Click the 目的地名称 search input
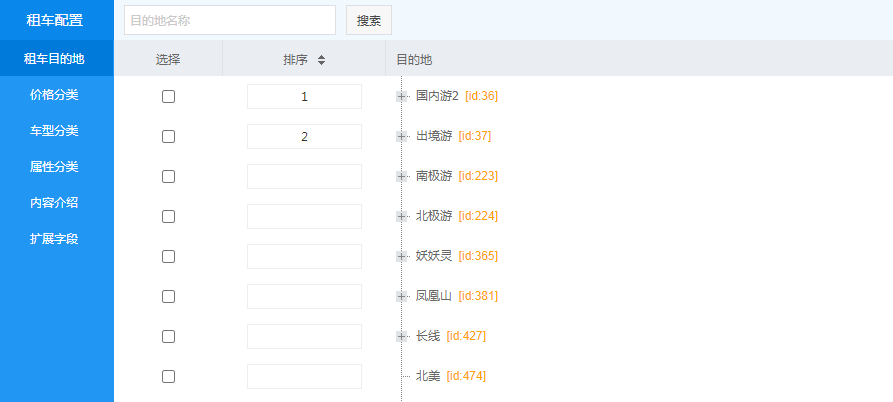Screen dimensions: 893x402 click(x=230, y=20)
